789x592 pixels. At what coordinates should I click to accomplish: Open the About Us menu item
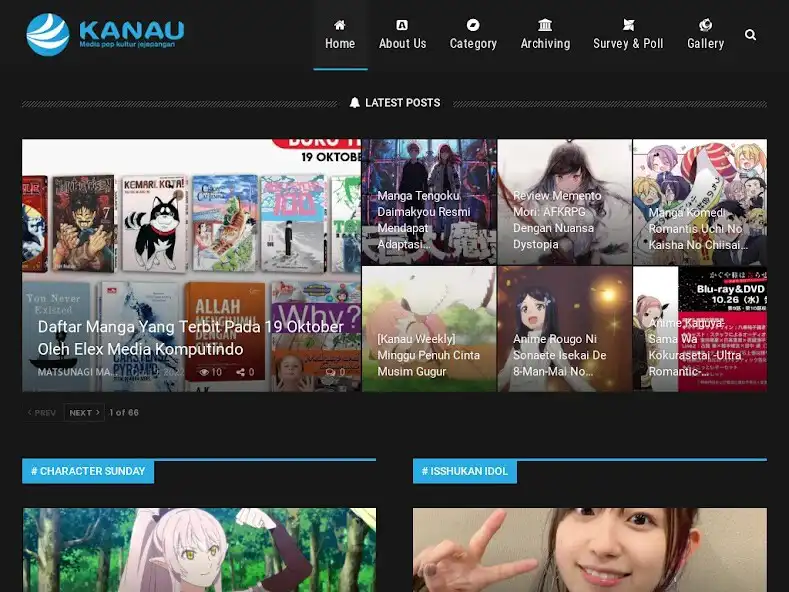403,35
